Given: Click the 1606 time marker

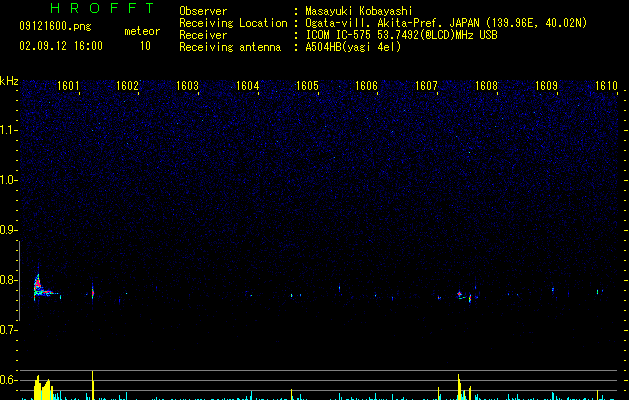Looking at the screenshot, I should point(367,85).
